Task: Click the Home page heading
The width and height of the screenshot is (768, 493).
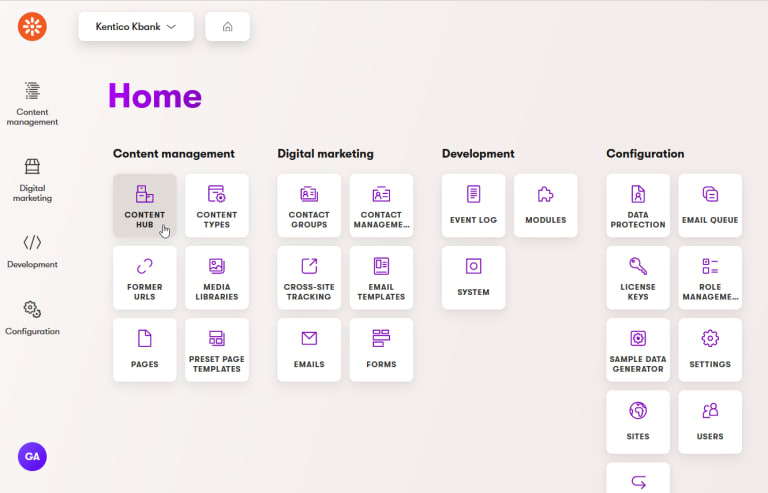Action: pyautogui.click(x=155, y=95)
